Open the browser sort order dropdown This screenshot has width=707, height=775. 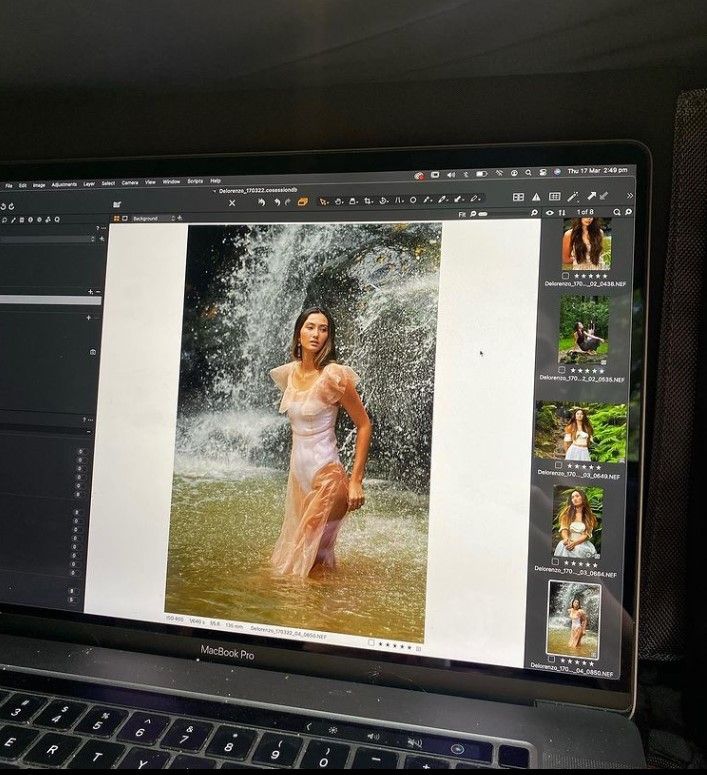[563, 212]
